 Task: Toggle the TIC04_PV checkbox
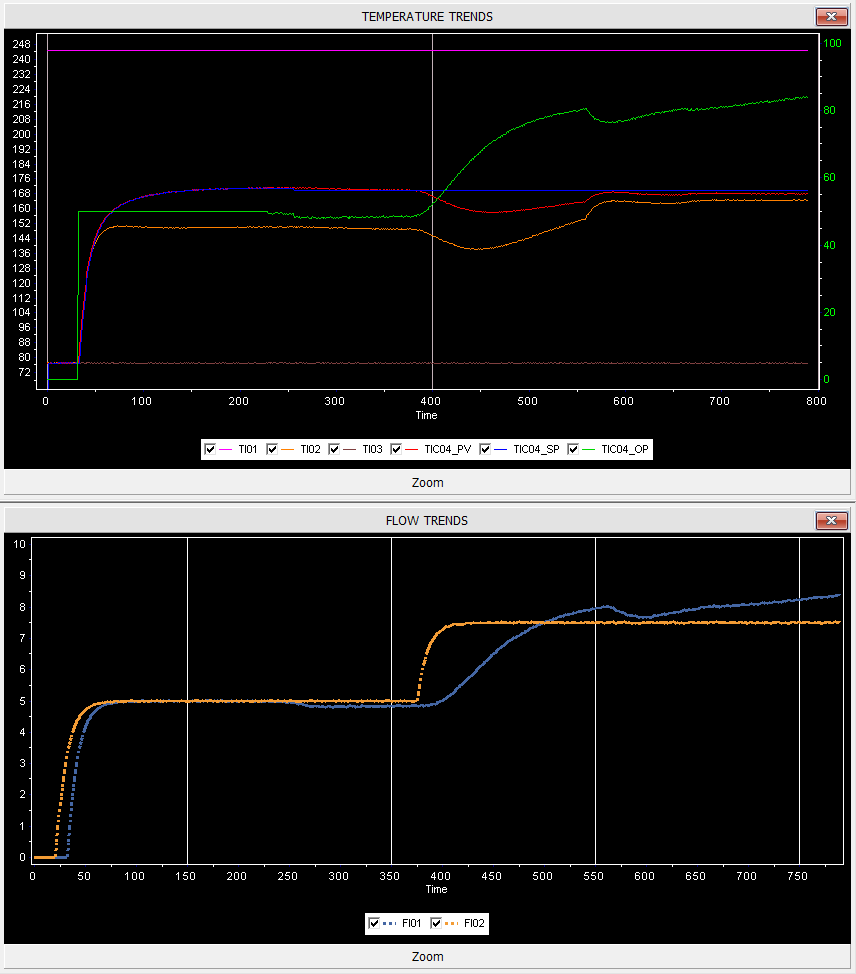tap(396, 450)
